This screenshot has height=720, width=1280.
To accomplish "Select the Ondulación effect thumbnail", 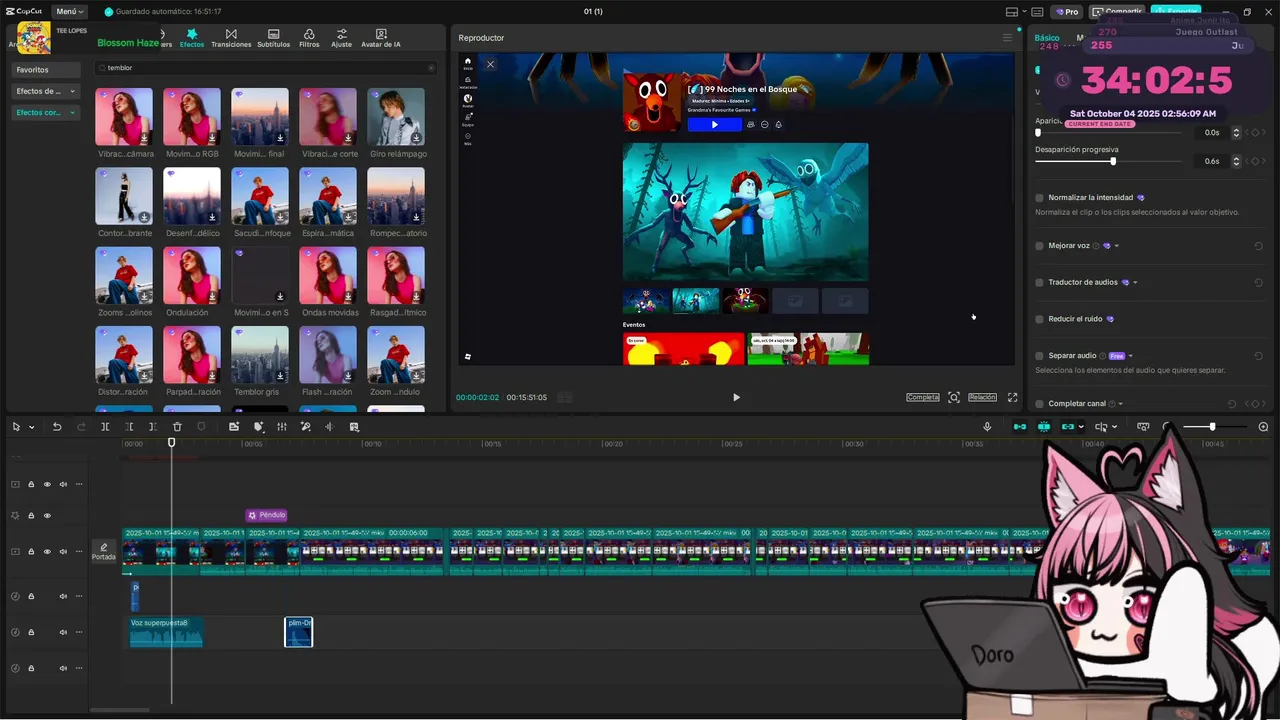I will click(192, 276).
